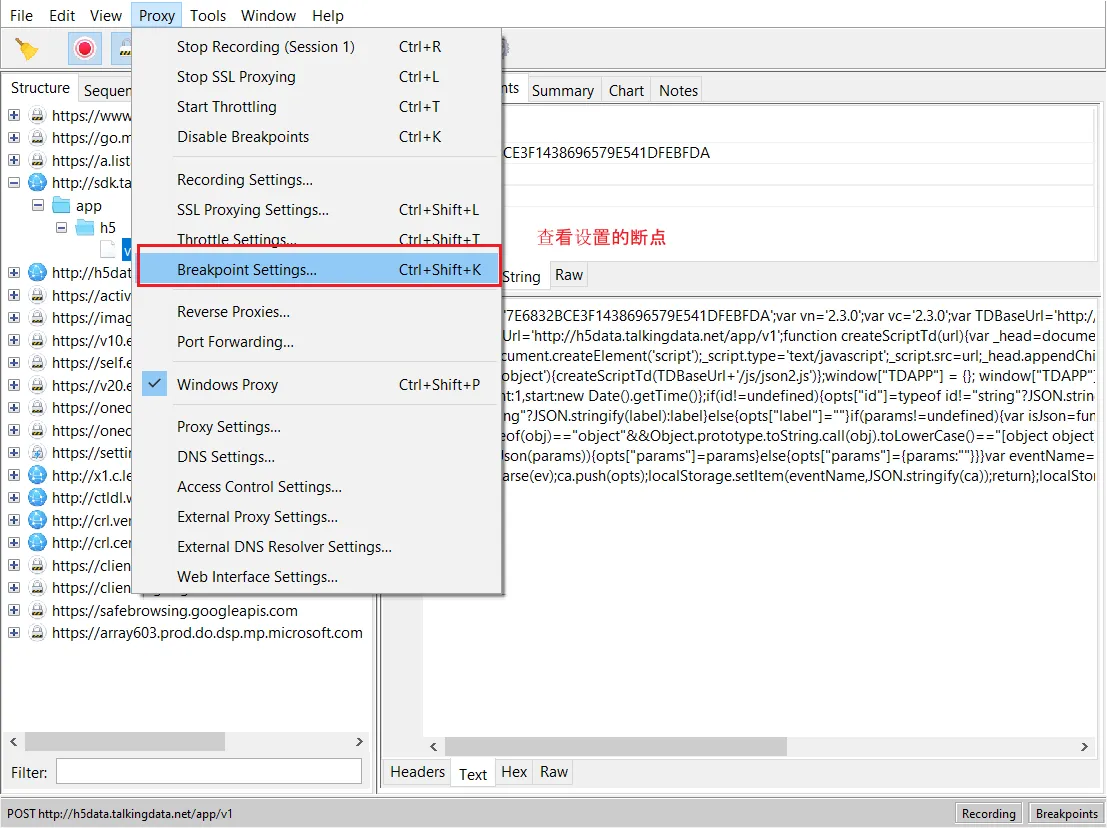This screenshot has height=828, width=1107.
Task: Click the host icon beside array603.prod.do.dsp.mp.microsoft.com
Action: pos(37,633)
